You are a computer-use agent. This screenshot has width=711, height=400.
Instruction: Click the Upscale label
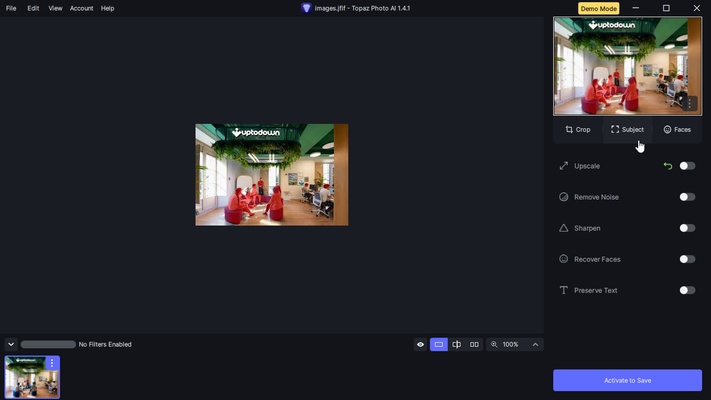[x=587, y=166]
